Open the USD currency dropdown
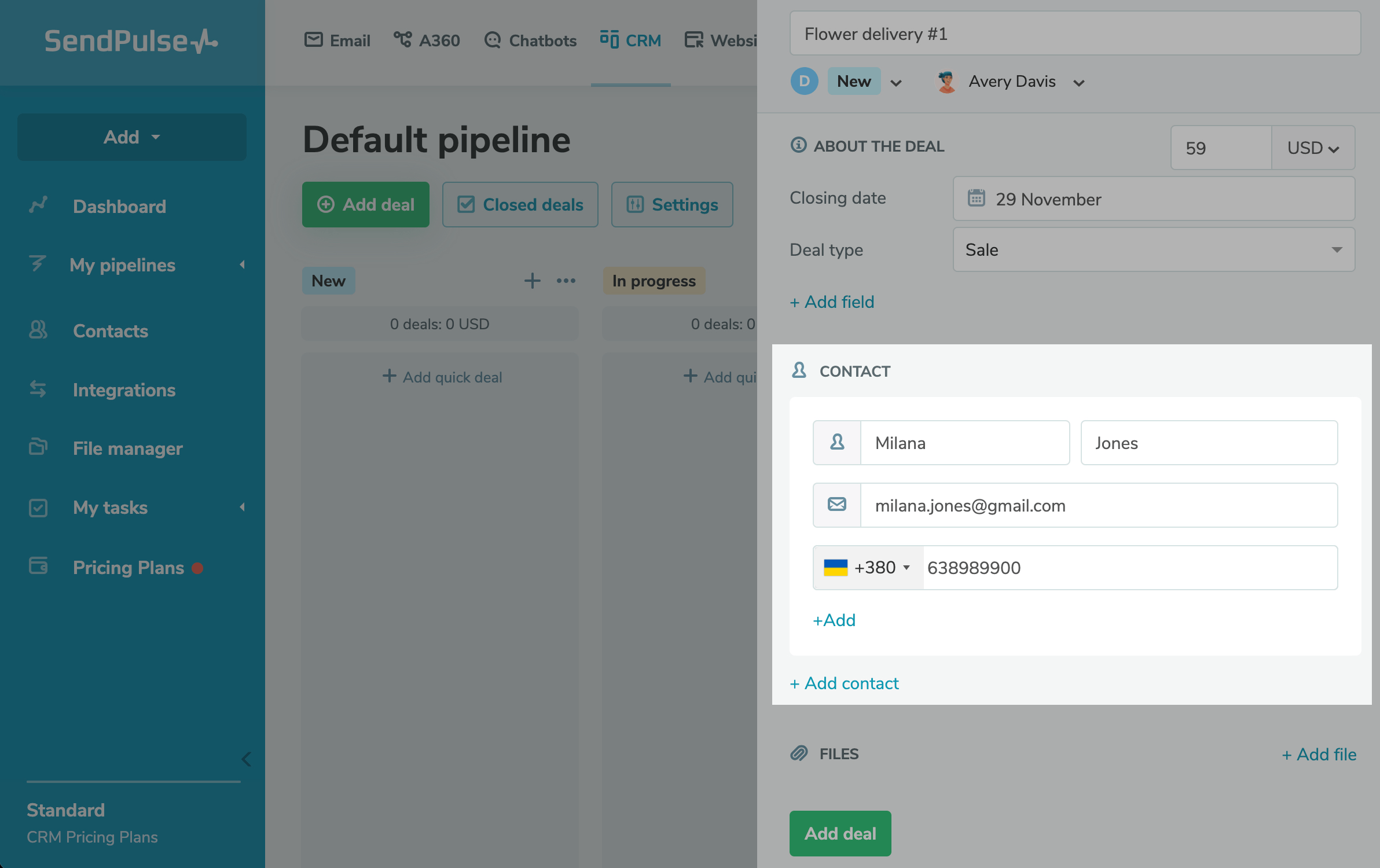 tap(1312, 148)
